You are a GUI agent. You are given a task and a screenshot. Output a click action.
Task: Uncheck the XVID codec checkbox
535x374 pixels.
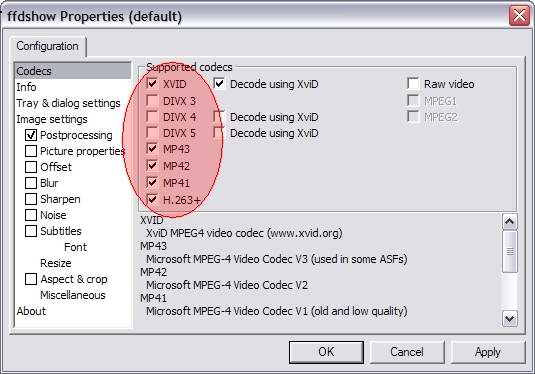click(152, 84)
